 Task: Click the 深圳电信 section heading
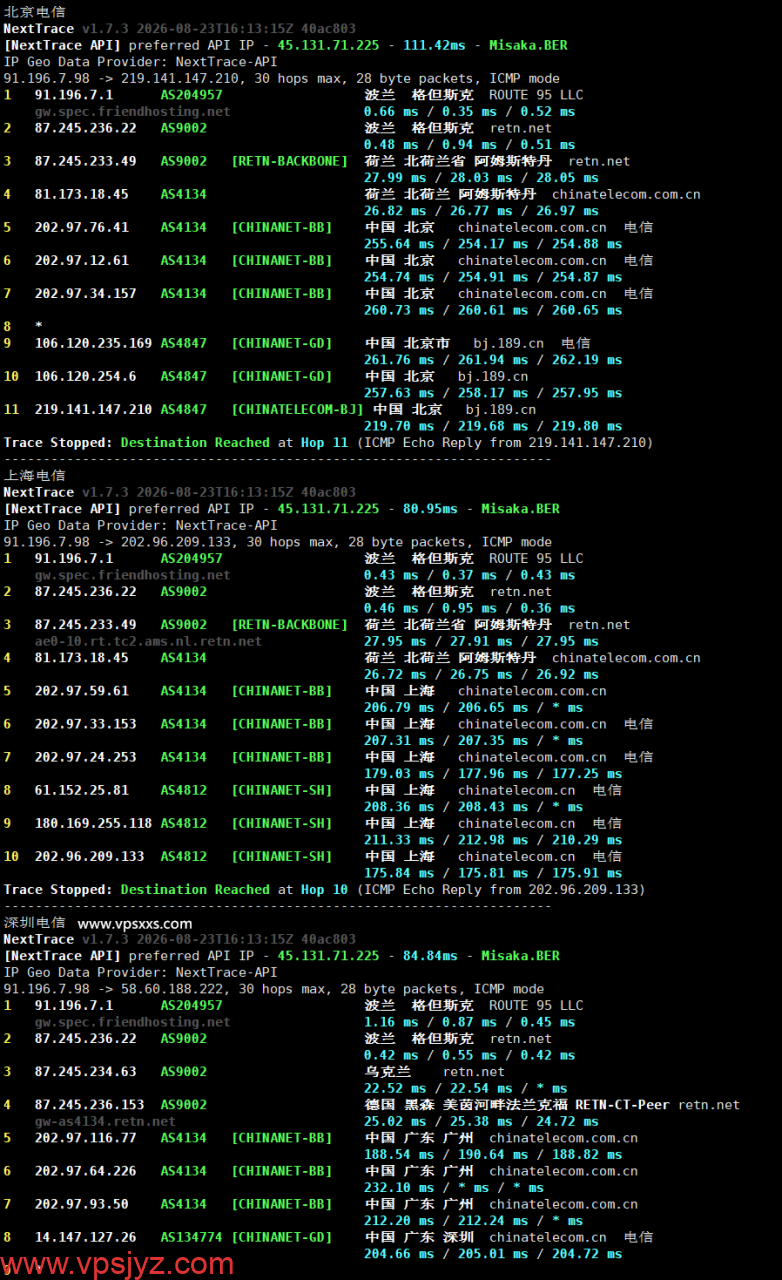pos(35,923)
